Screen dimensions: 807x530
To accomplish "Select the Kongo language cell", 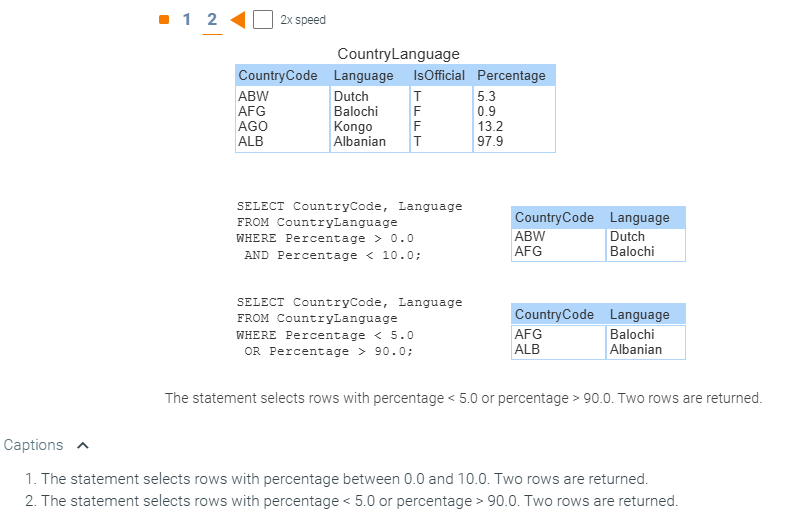I will pyautogui.click(x=353, y=127).
